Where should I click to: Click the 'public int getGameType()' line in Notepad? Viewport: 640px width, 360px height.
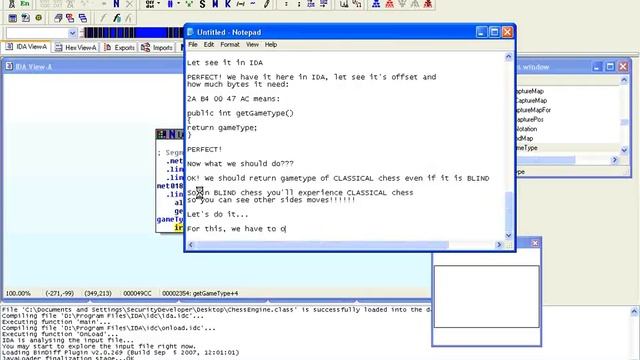[240, 113]
